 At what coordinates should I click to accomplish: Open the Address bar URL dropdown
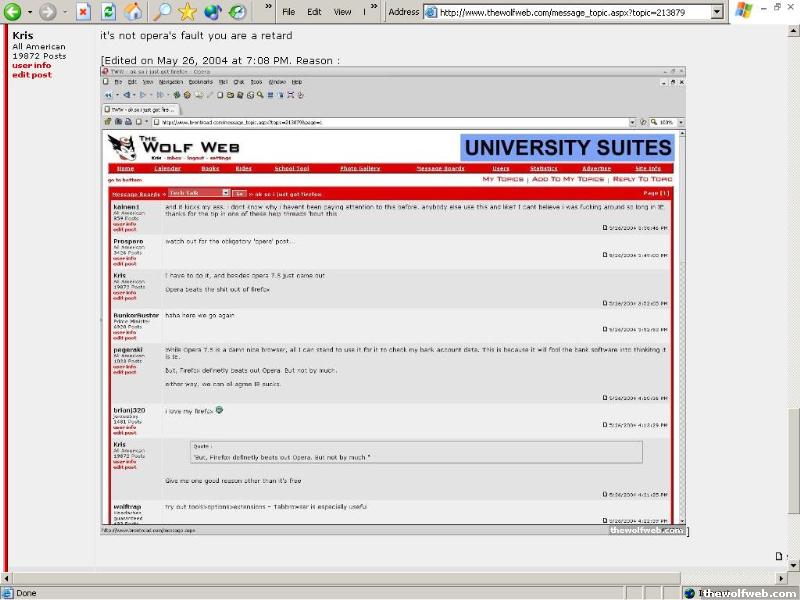click(717, 12)
